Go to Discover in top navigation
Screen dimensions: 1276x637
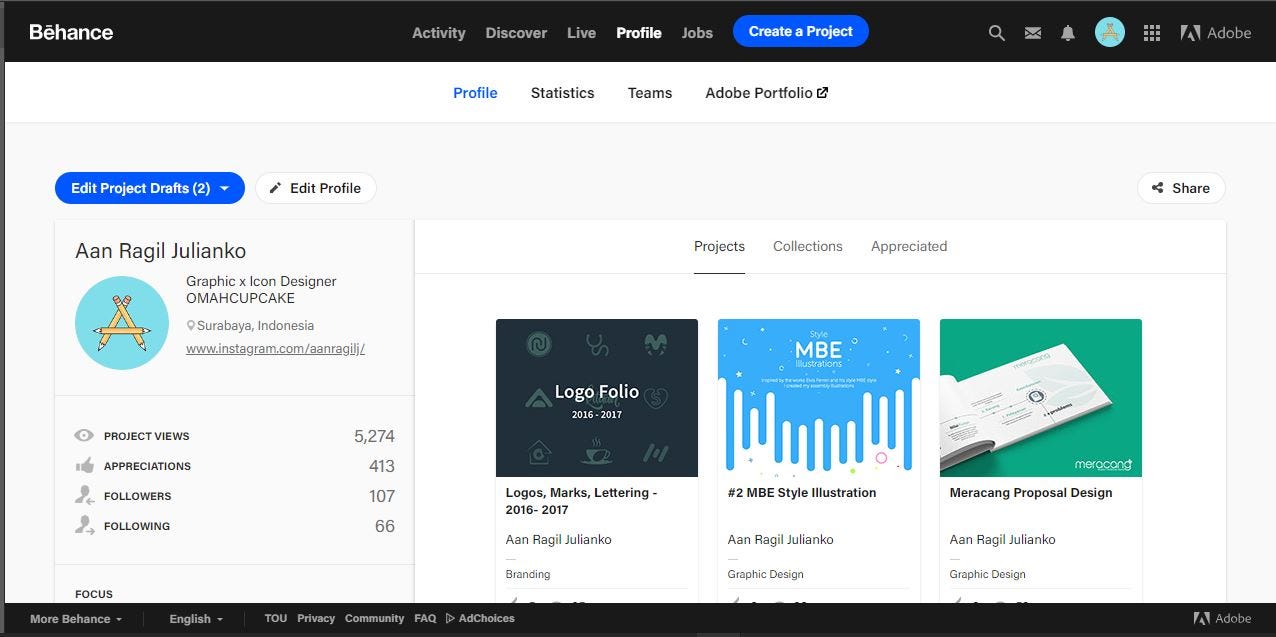click(x=516, y=33)
